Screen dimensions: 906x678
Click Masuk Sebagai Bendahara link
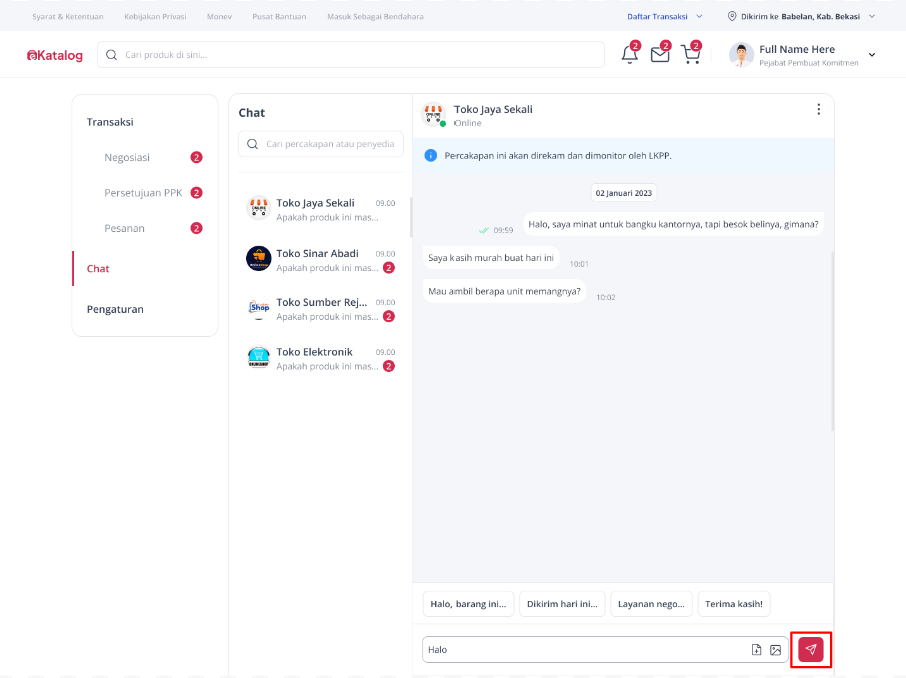pyautogui.click(x=375, y=16)
